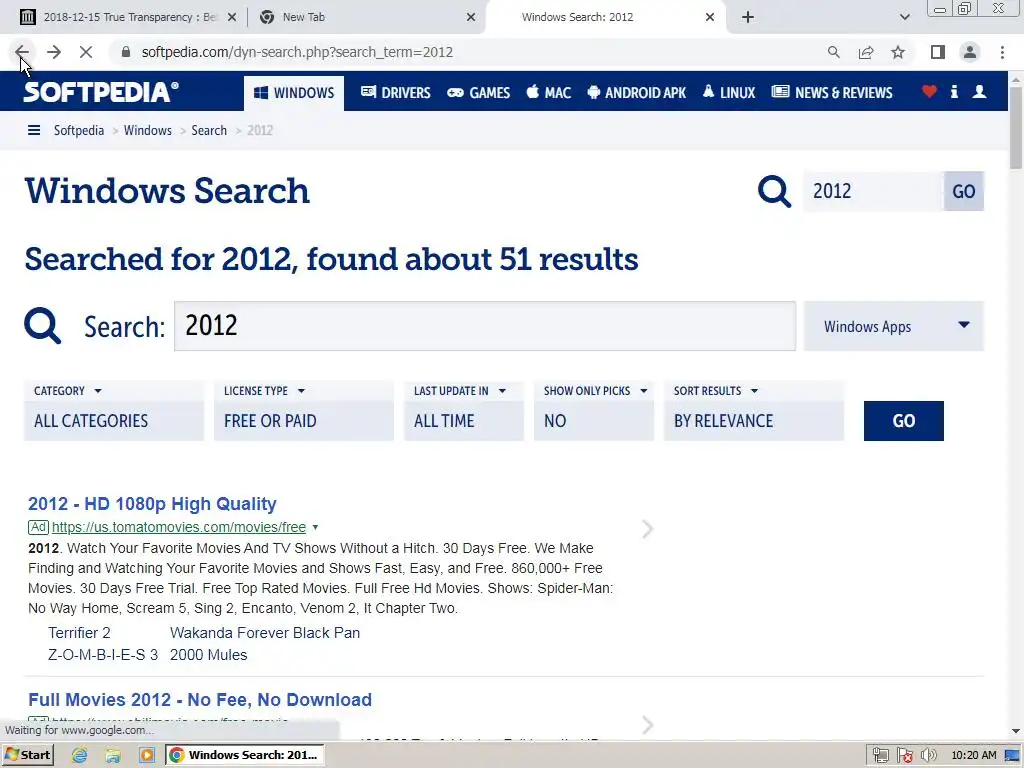
Task: Go back using browser back arrow
Action: click(x=21, y=52)
